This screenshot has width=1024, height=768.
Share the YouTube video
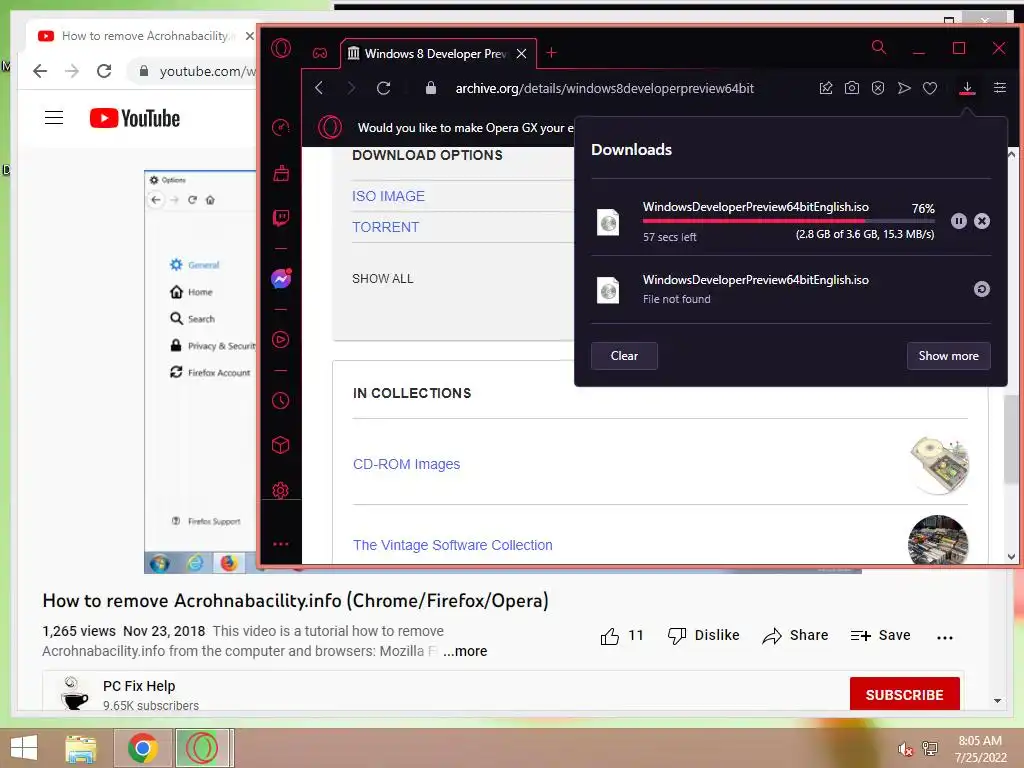795,635
